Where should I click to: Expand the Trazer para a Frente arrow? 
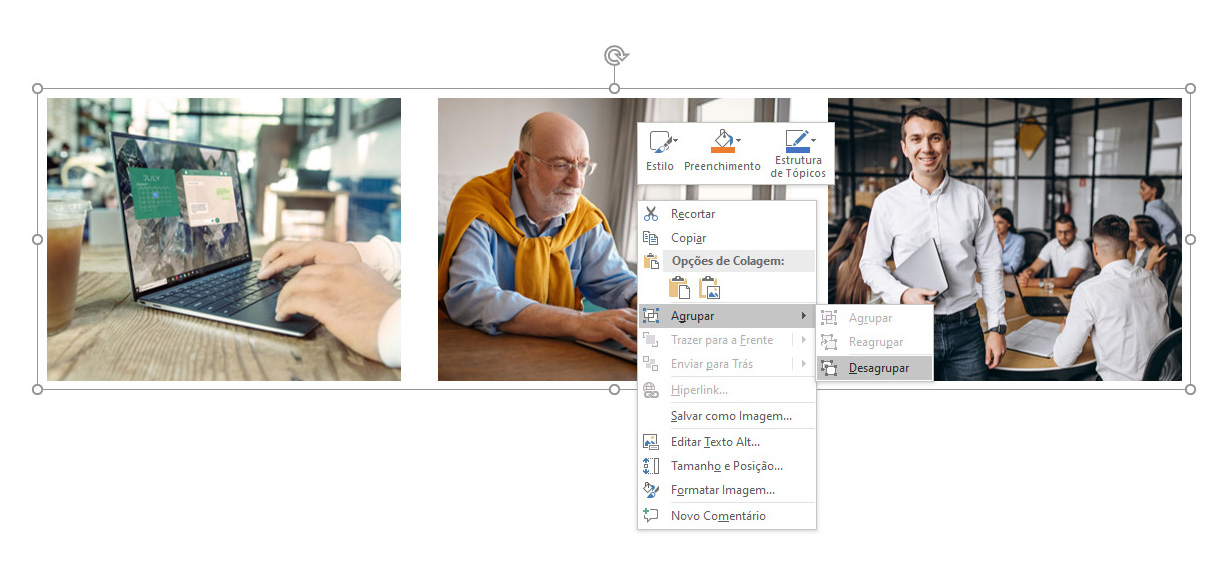pyautogui.click(x=804, y=340)
